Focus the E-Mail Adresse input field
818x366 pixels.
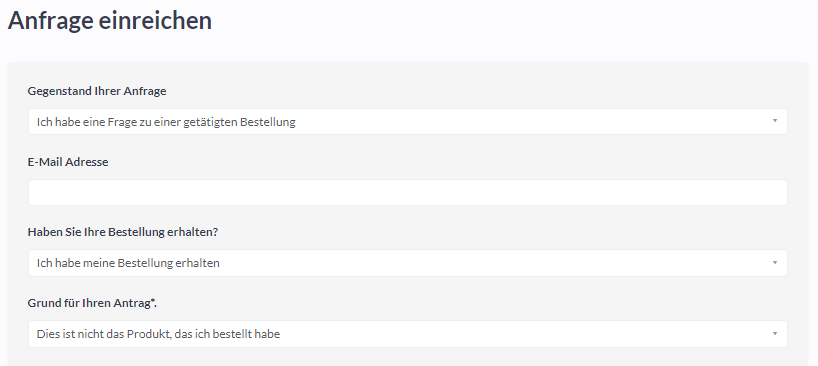[x=407, y=192]
